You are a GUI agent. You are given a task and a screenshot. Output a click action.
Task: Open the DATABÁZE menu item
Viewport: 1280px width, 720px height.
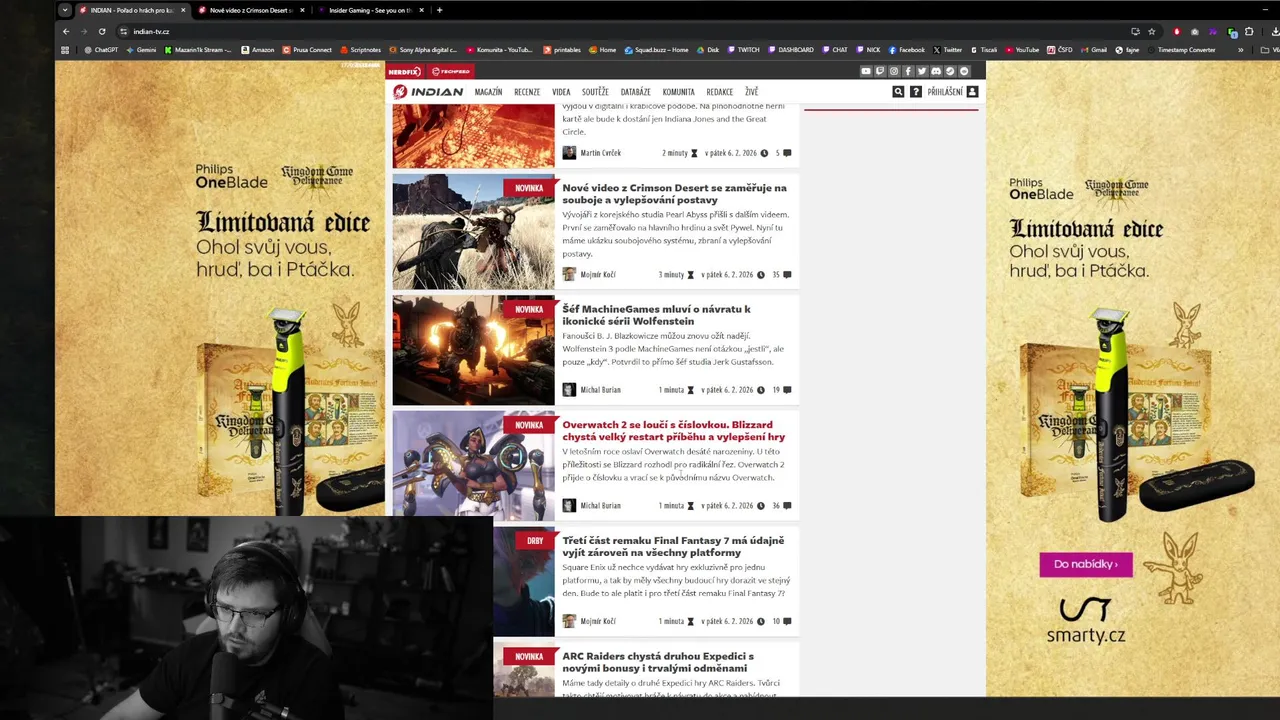(635, 92)
